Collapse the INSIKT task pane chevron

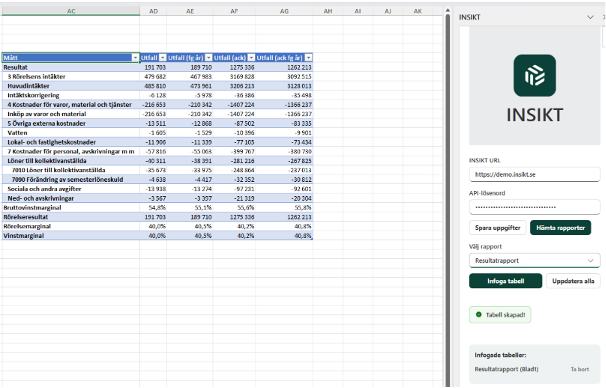click(x=590, y=17)
